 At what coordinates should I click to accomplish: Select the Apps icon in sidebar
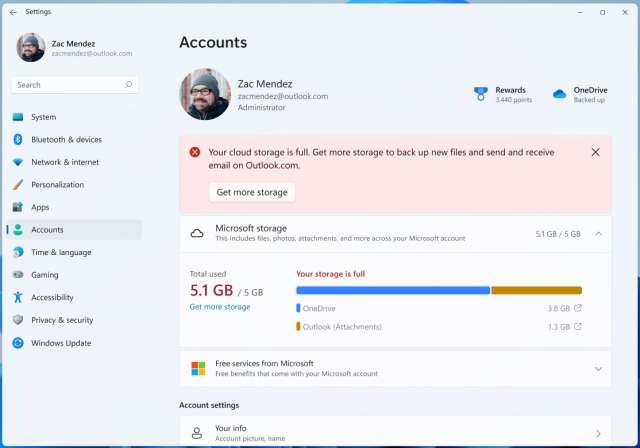tap(18, 207)
